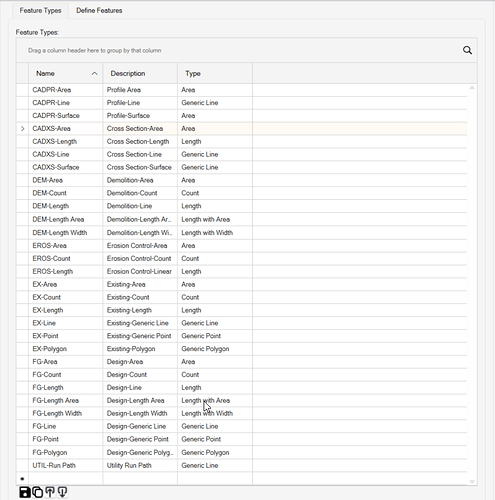Click the empty new-row Name cell

(x=66, y=479)
